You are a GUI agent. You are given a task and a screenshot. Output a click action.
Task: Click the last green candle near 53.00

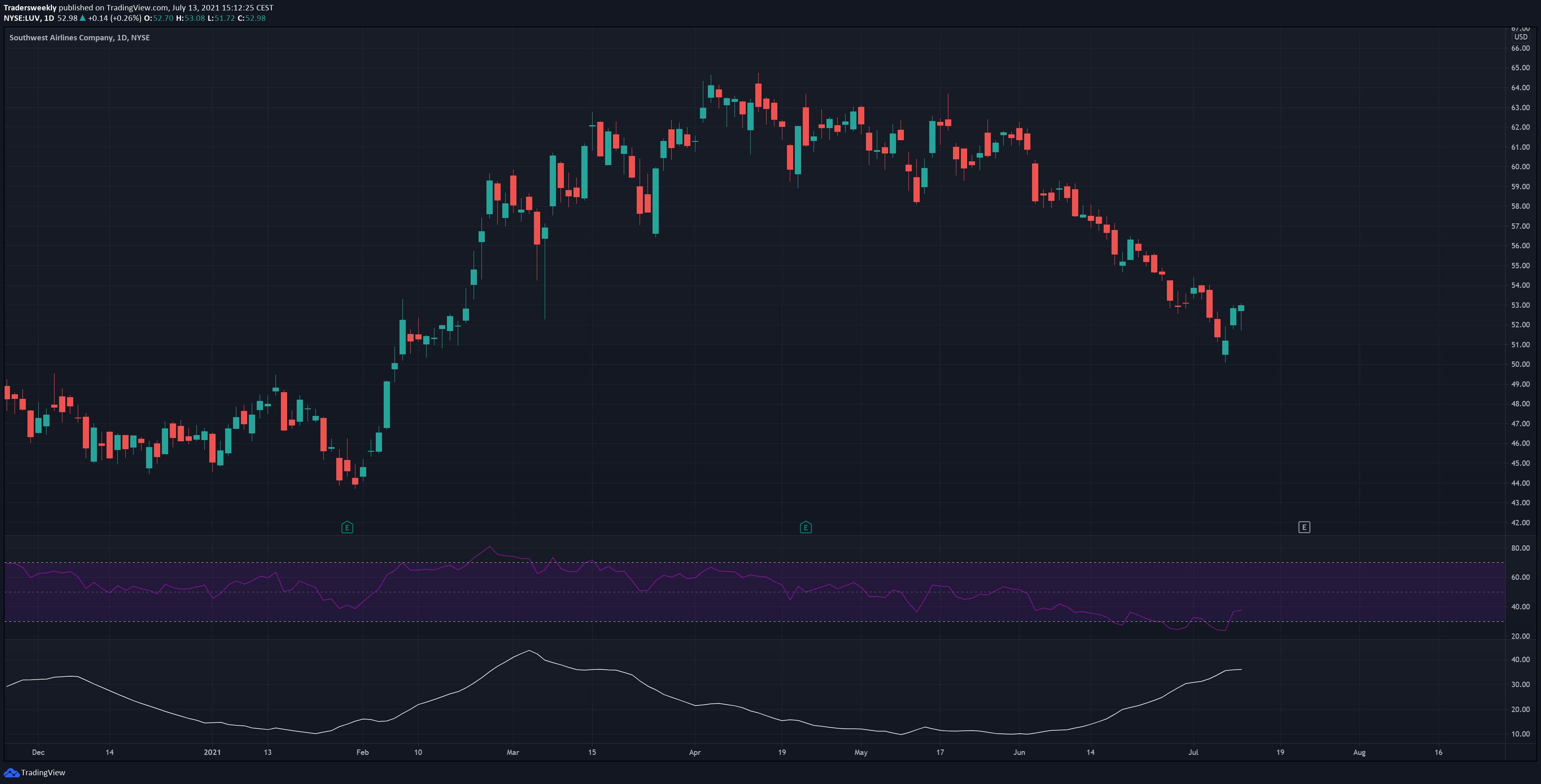point(1241,308)
